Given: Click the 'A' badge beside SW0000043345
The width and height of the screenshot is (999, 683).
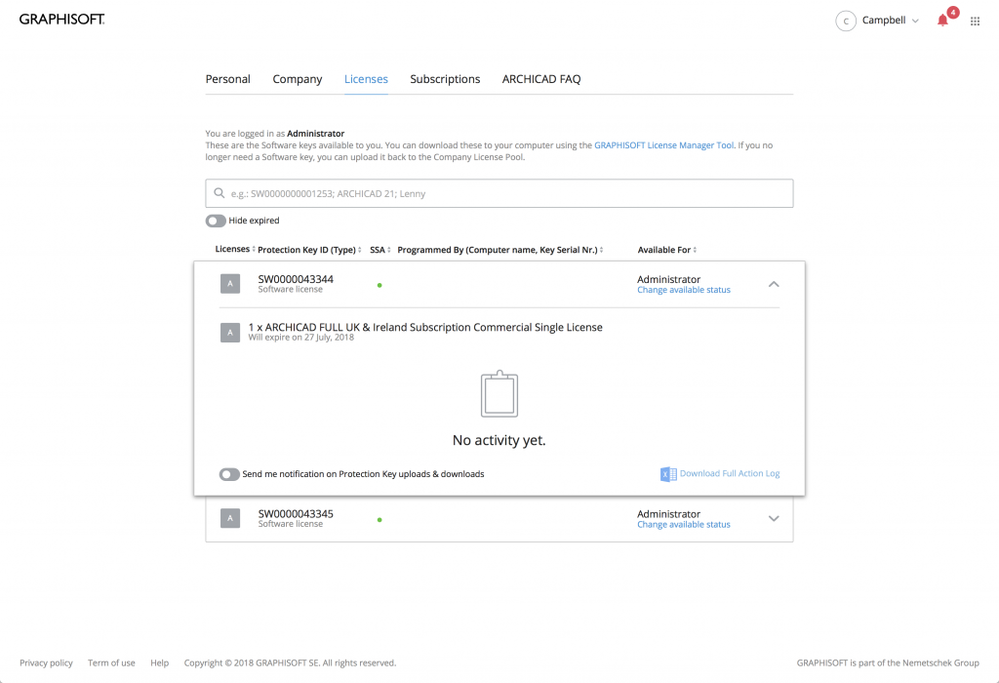Looking at the screenshot, I should 230,518.
